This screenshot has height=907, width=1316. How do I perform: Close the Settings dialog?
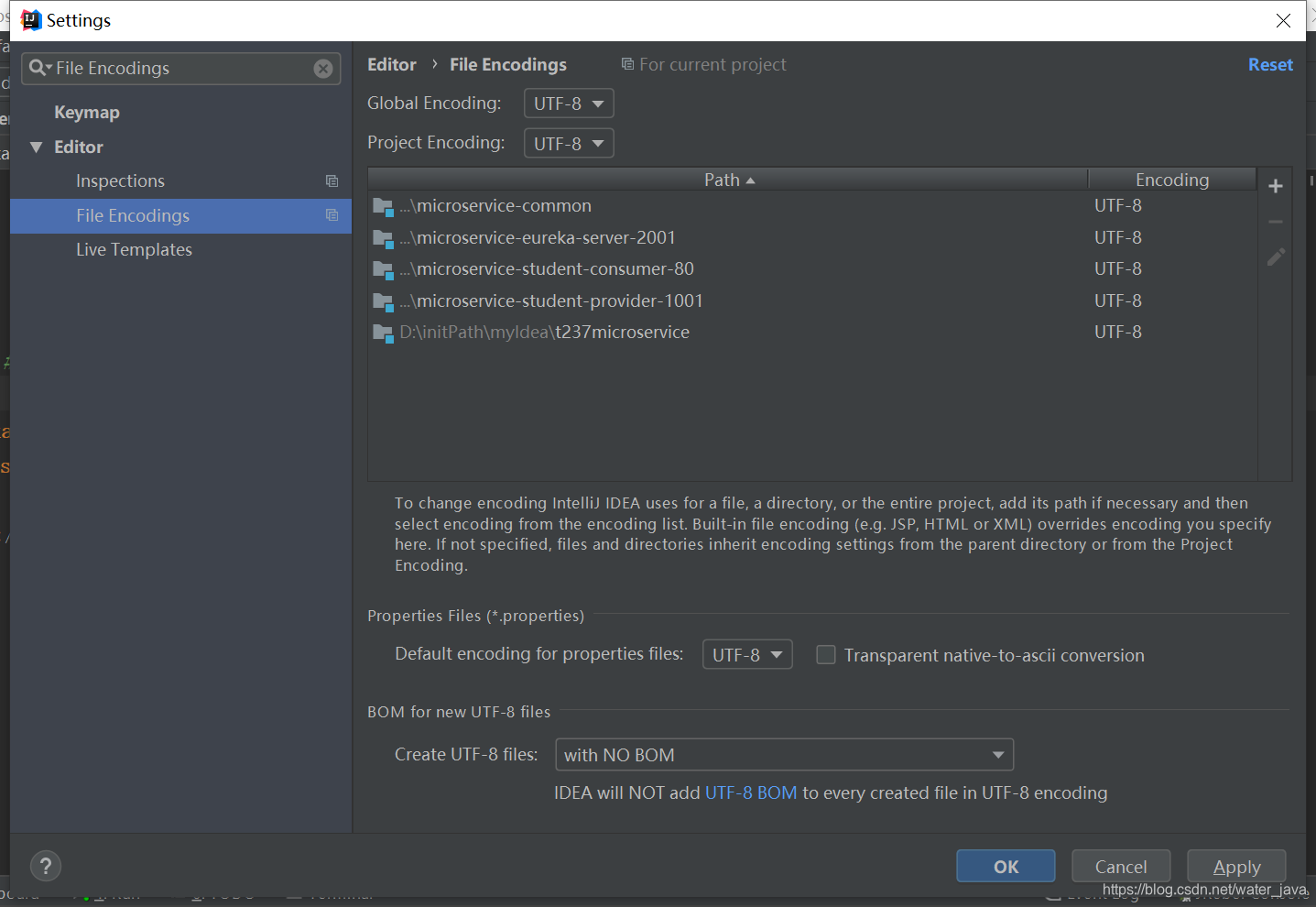(1283, 20)
